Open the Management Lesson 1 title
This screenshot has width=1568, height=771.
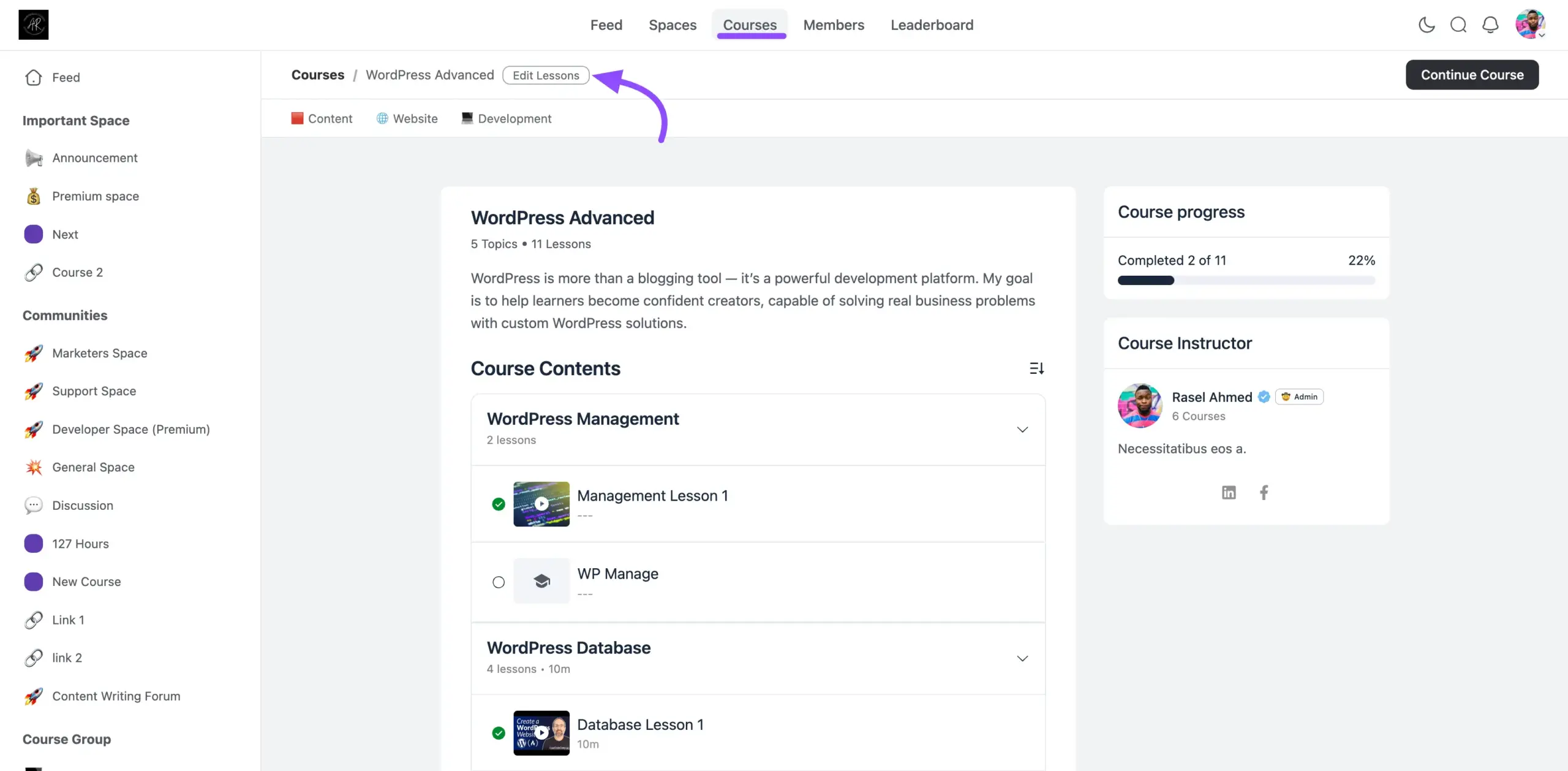[x=652, y=496]
